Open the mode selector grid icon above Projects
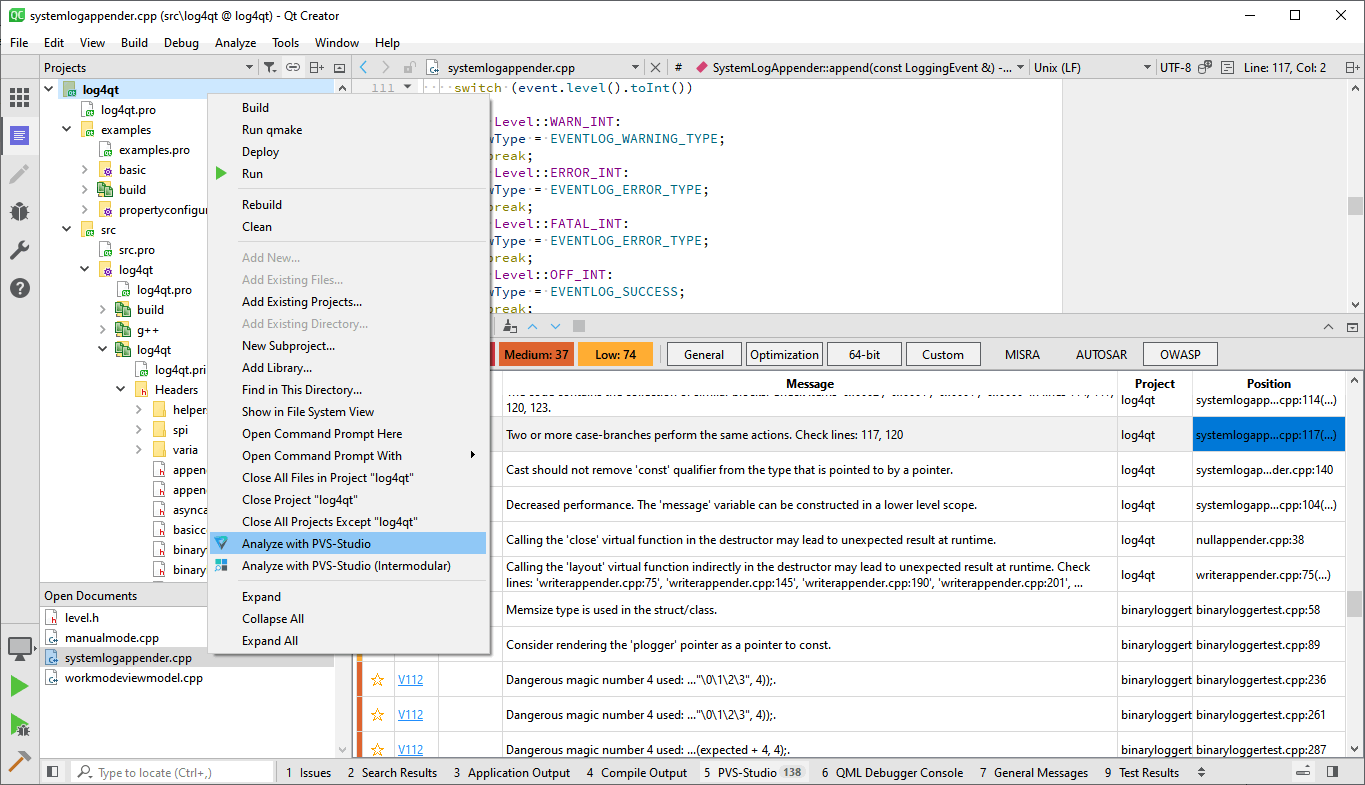The image size is (1365, 785). click(x=18, y=96)
